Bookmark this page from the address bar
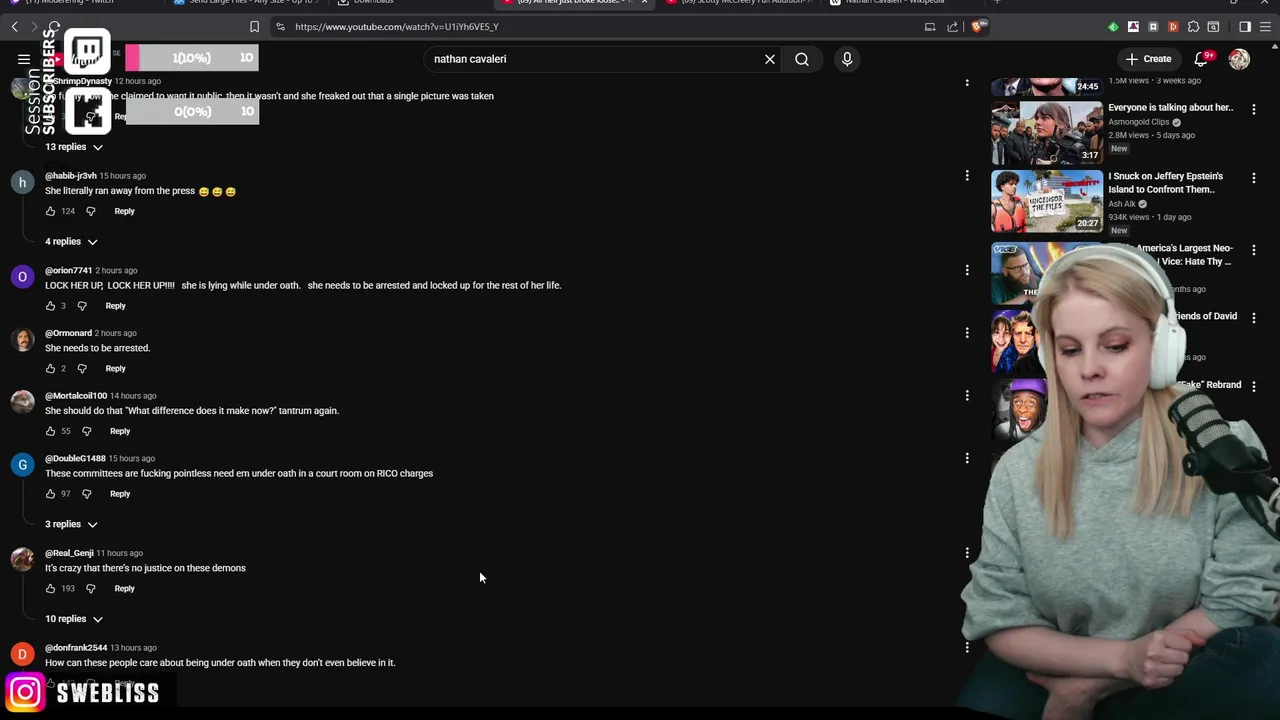The image size is (1280, 720). (x=254, y=27)
